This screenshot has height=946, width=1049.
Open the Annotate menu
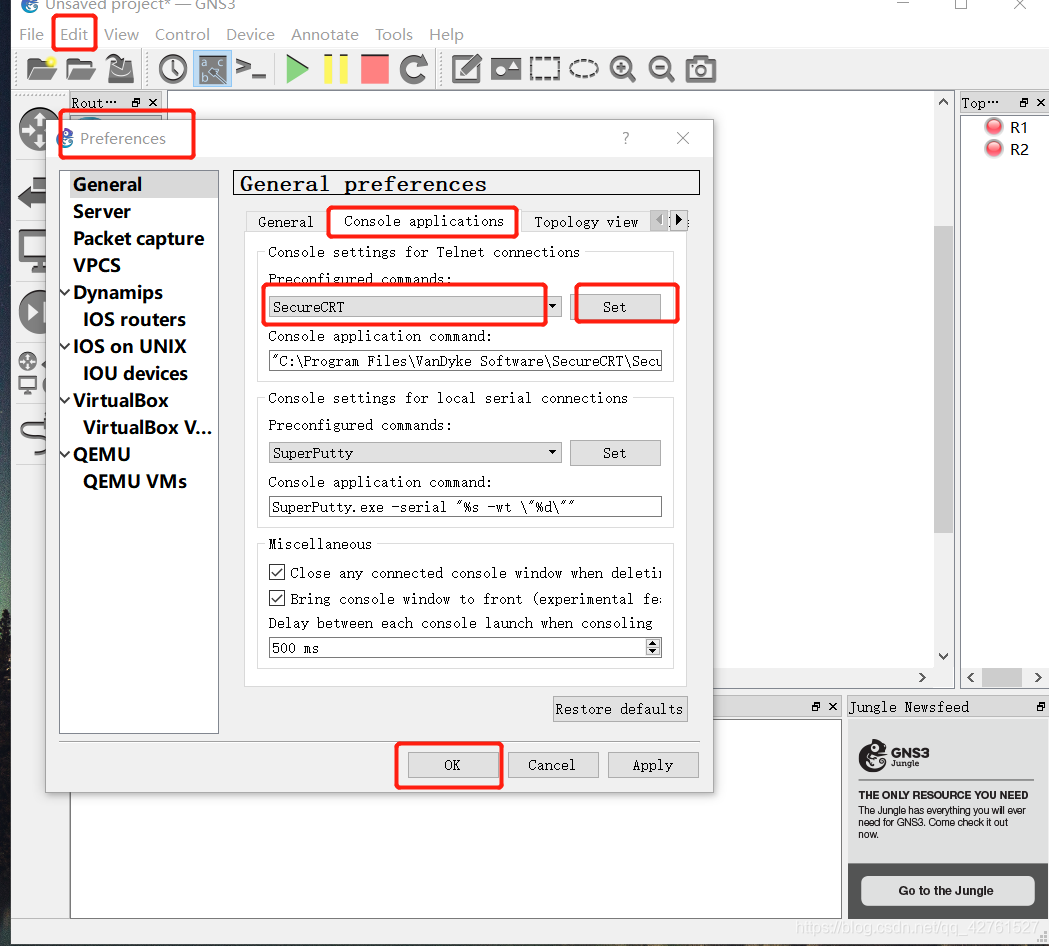pos(324,34)
